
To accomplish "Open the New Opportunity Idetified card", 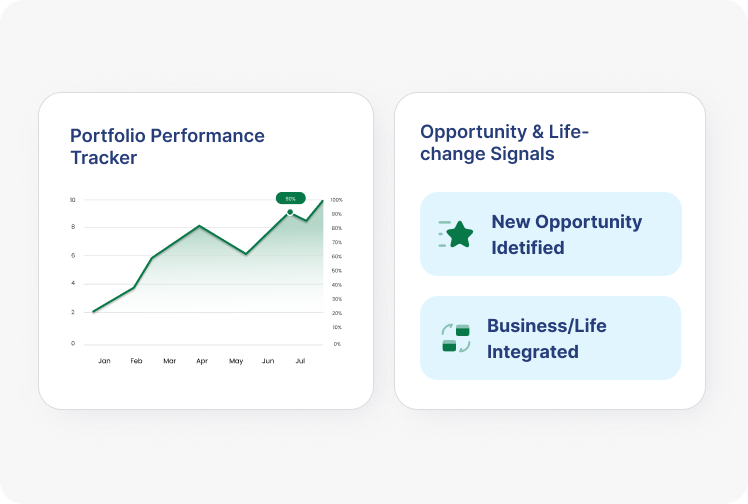I will [x=550, y=234].
